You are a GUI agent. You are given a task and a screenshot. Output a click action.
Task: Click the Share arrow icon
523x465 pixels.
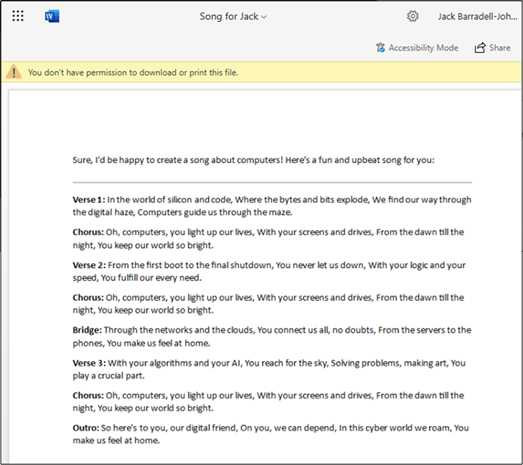tap(480, 48)
